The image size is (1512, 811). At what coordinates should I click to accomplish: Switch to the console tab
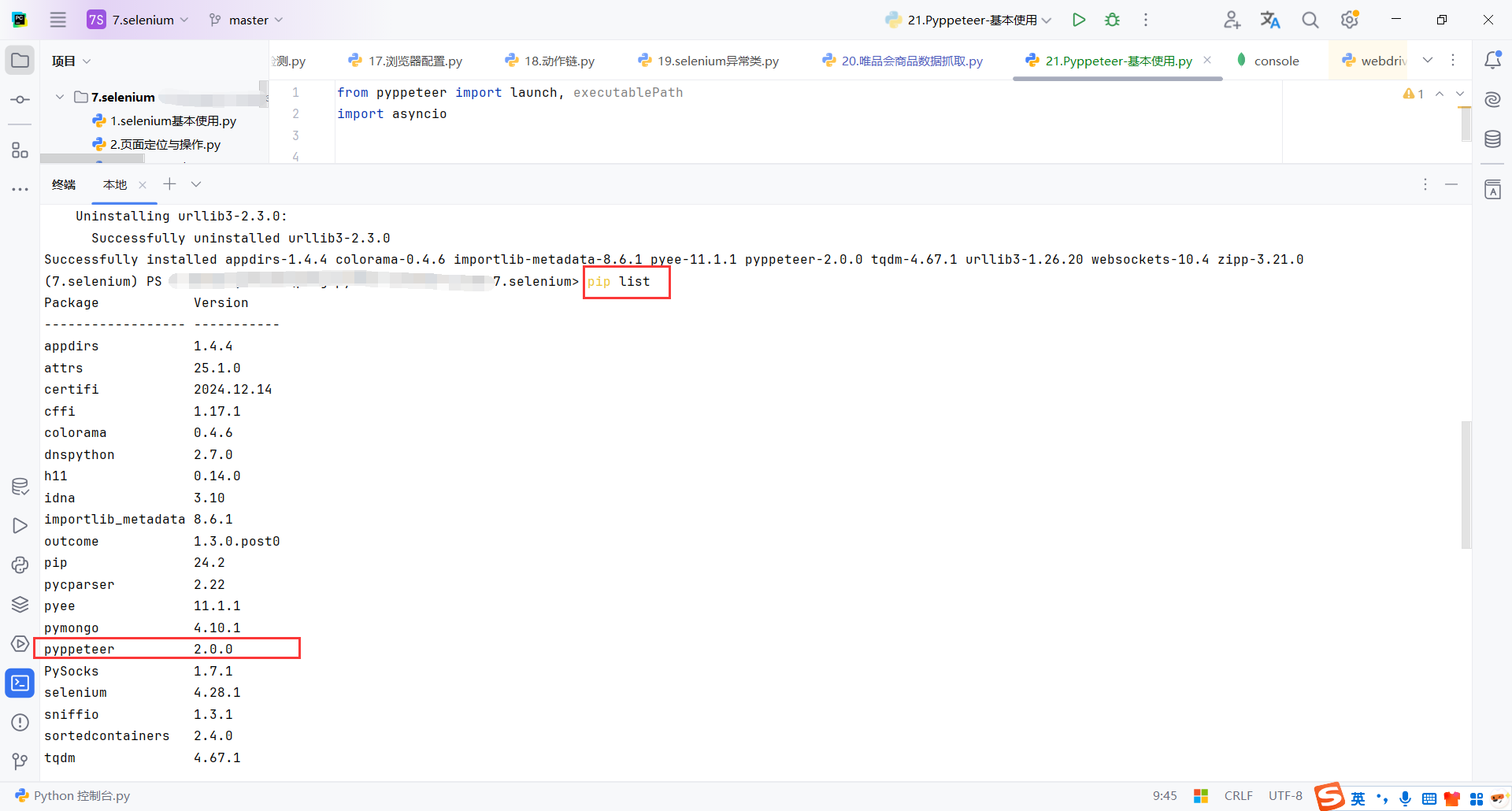[1268, 61]
